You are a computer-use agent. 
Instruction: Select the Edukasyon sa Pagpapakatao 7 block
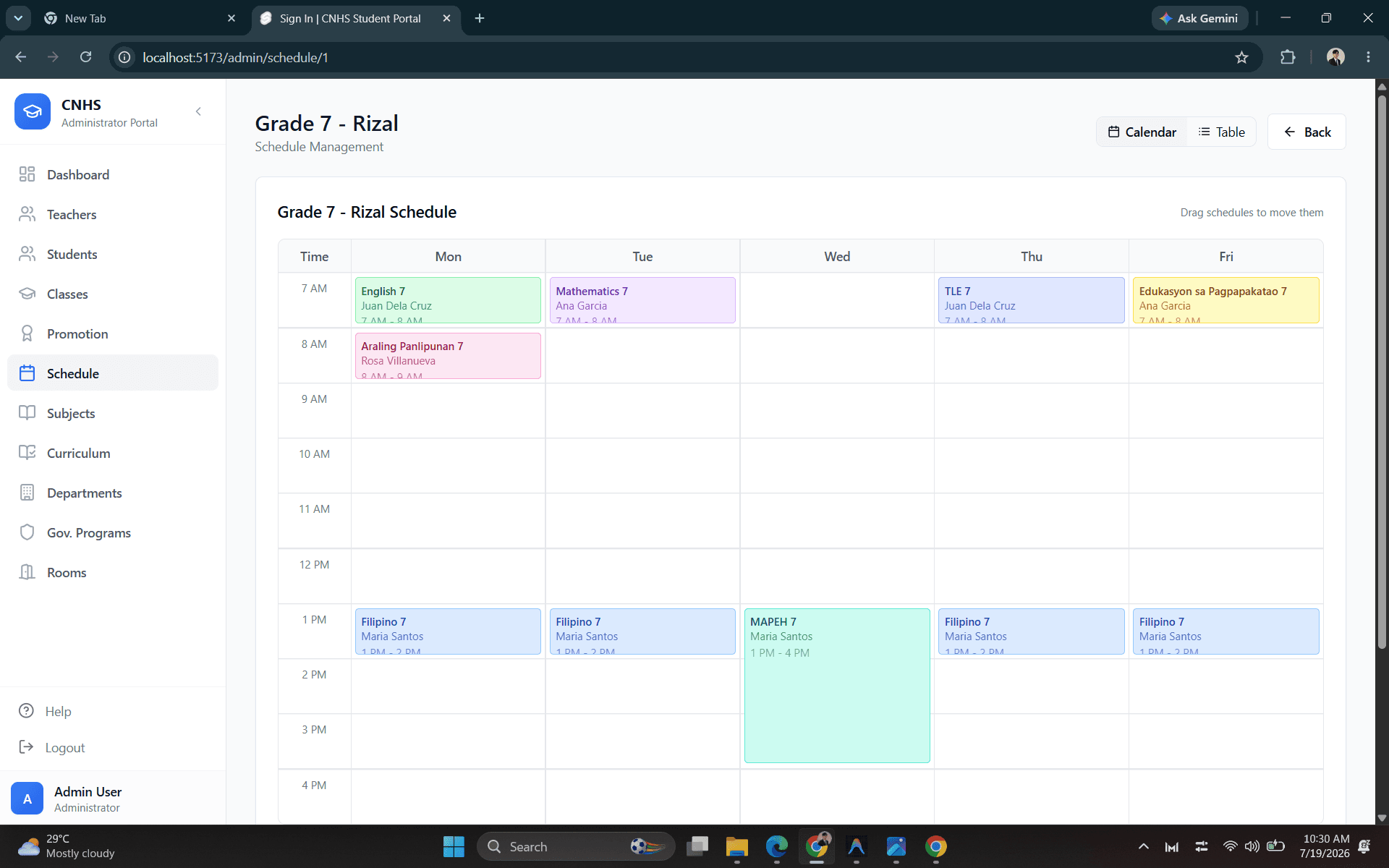point(1226,300)
